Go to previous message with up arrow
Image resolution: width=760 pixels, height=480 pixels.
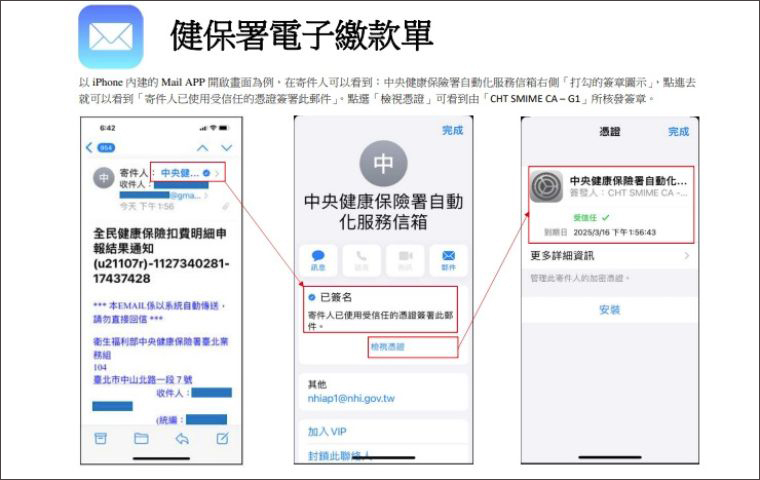click(x=203, y=147)
